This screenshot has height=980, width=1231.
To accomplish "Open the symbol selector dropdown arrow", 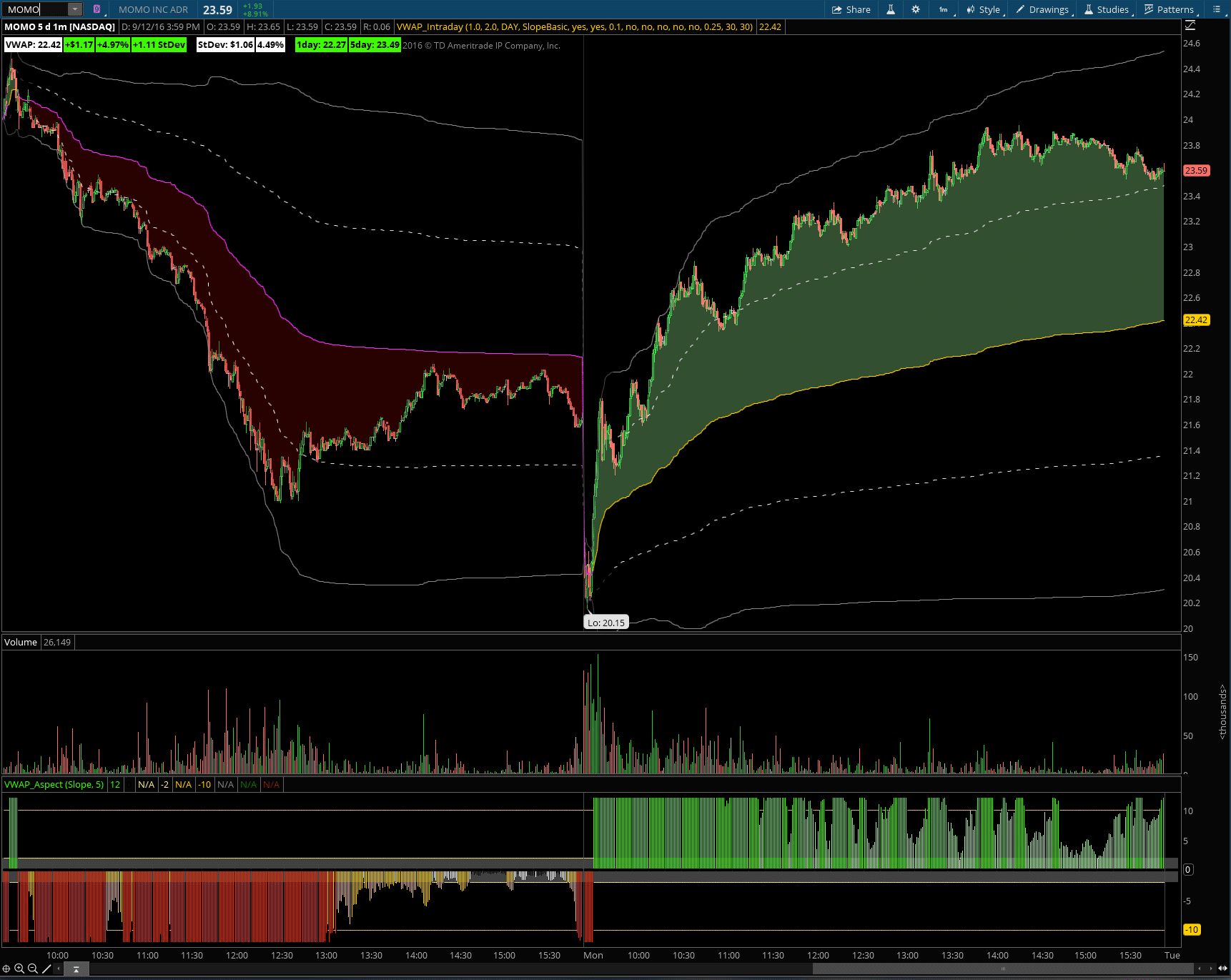I will (x=75, y=9).
